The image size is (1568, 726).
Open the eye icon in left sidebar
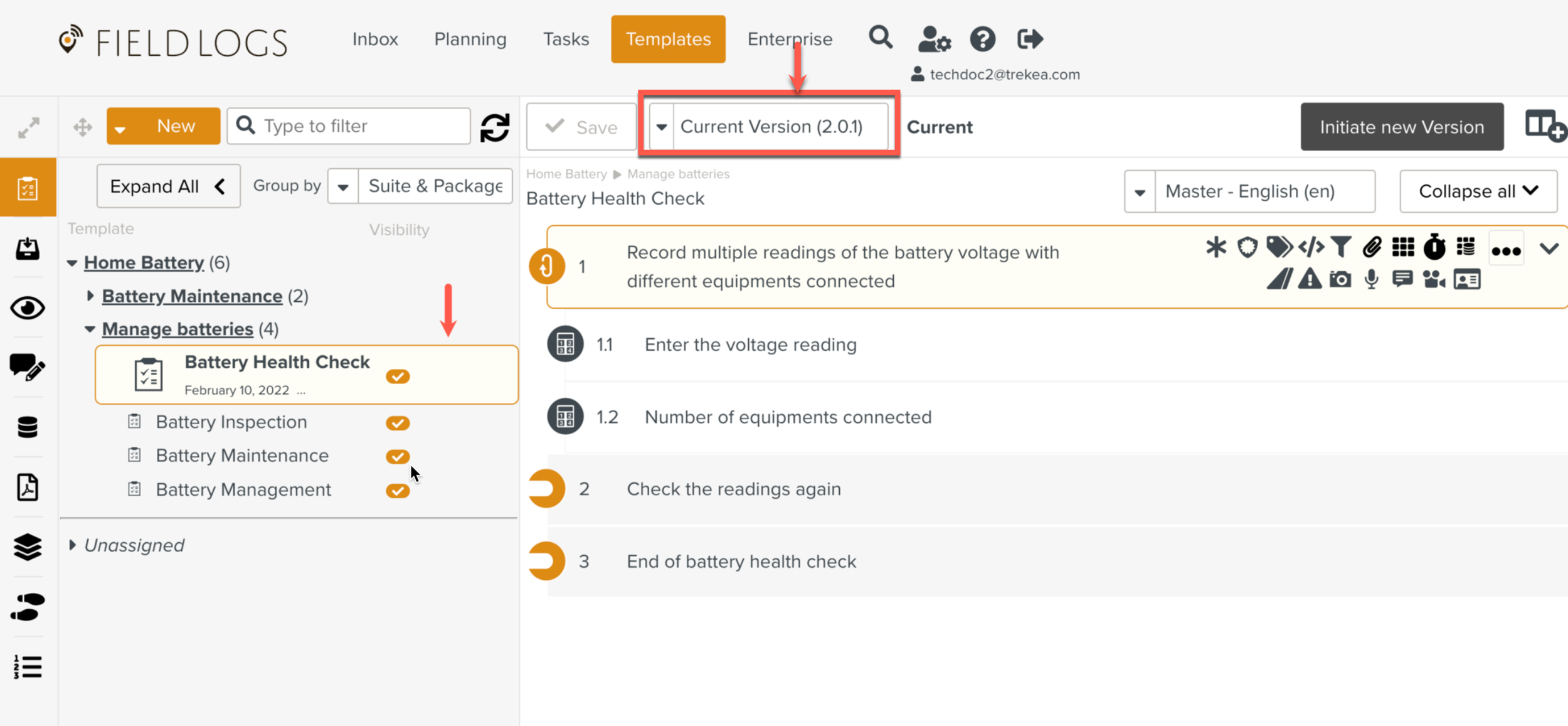28,307
